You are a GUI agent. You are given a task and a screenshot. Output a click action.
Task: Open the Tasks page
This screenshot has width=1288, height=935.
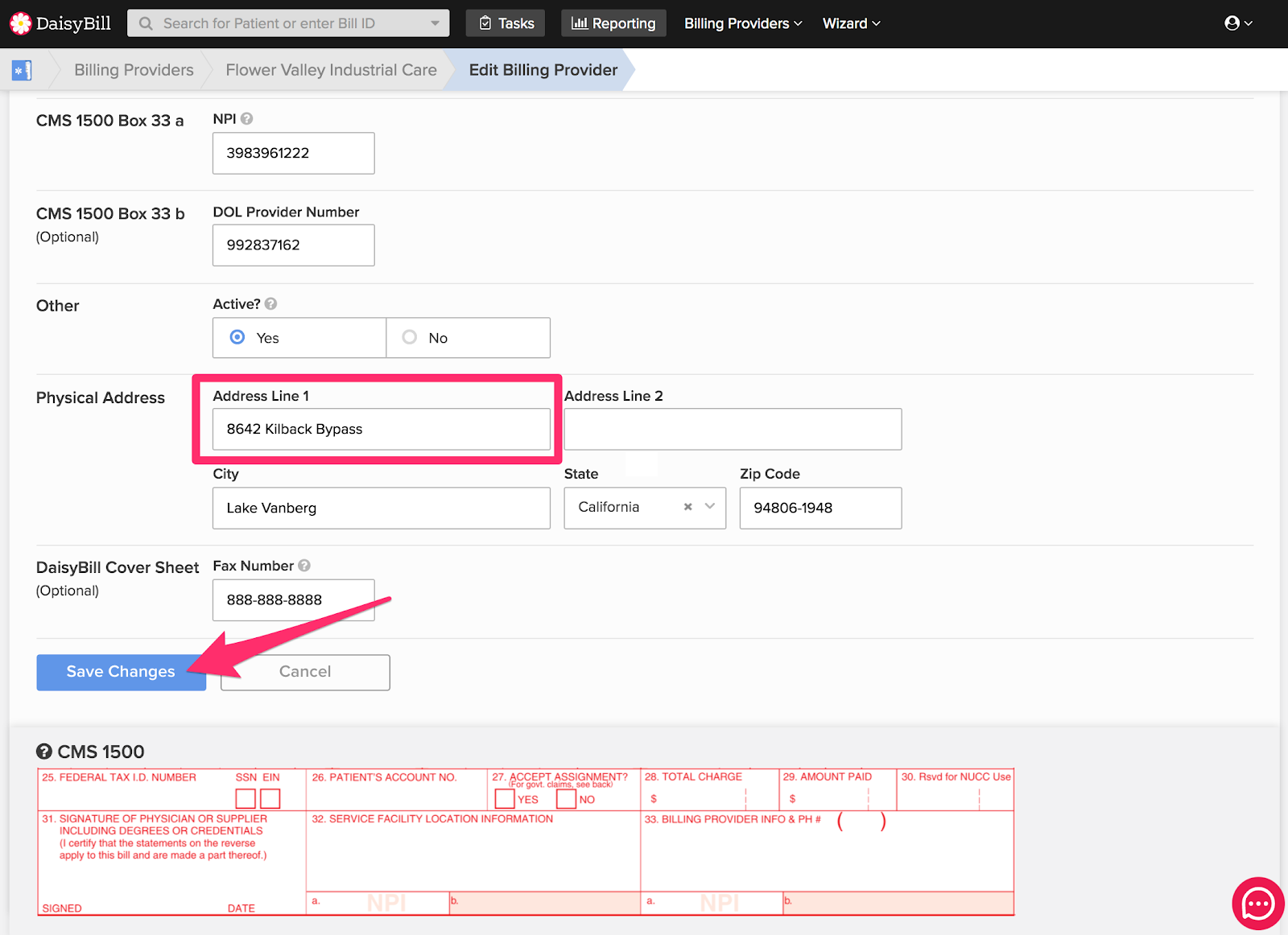click(x=506, y=23)
